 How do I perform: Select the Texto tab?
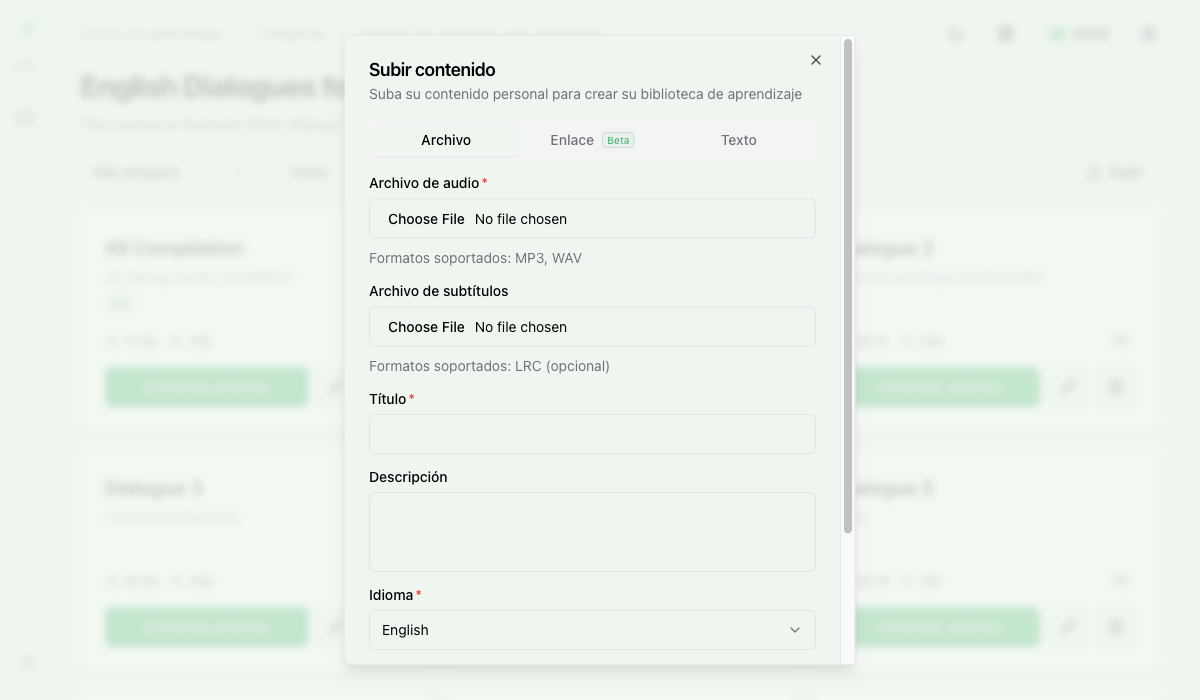[x=738, y=140]
